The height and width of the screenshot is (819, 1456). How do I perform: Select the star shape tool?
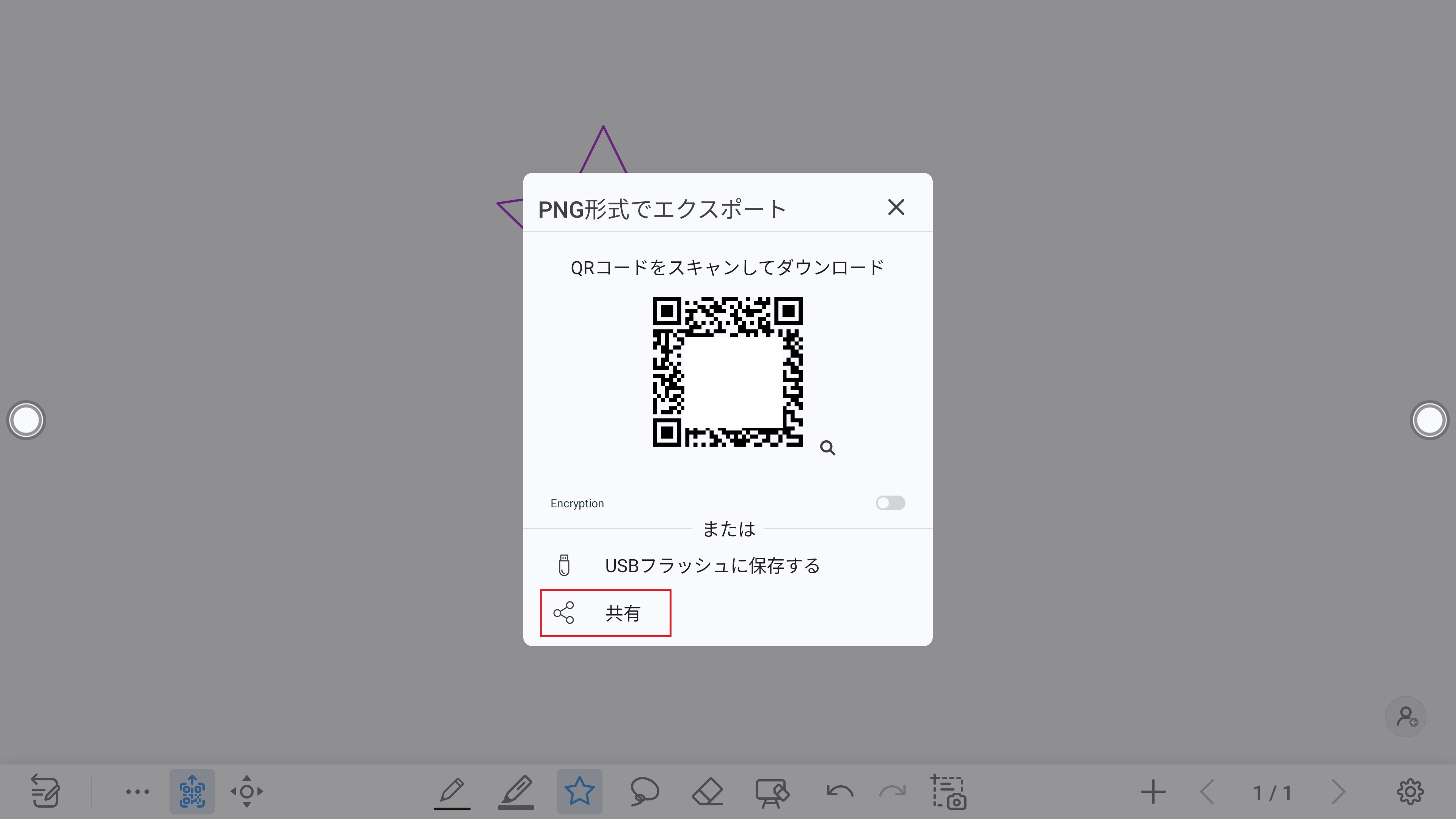579,791
